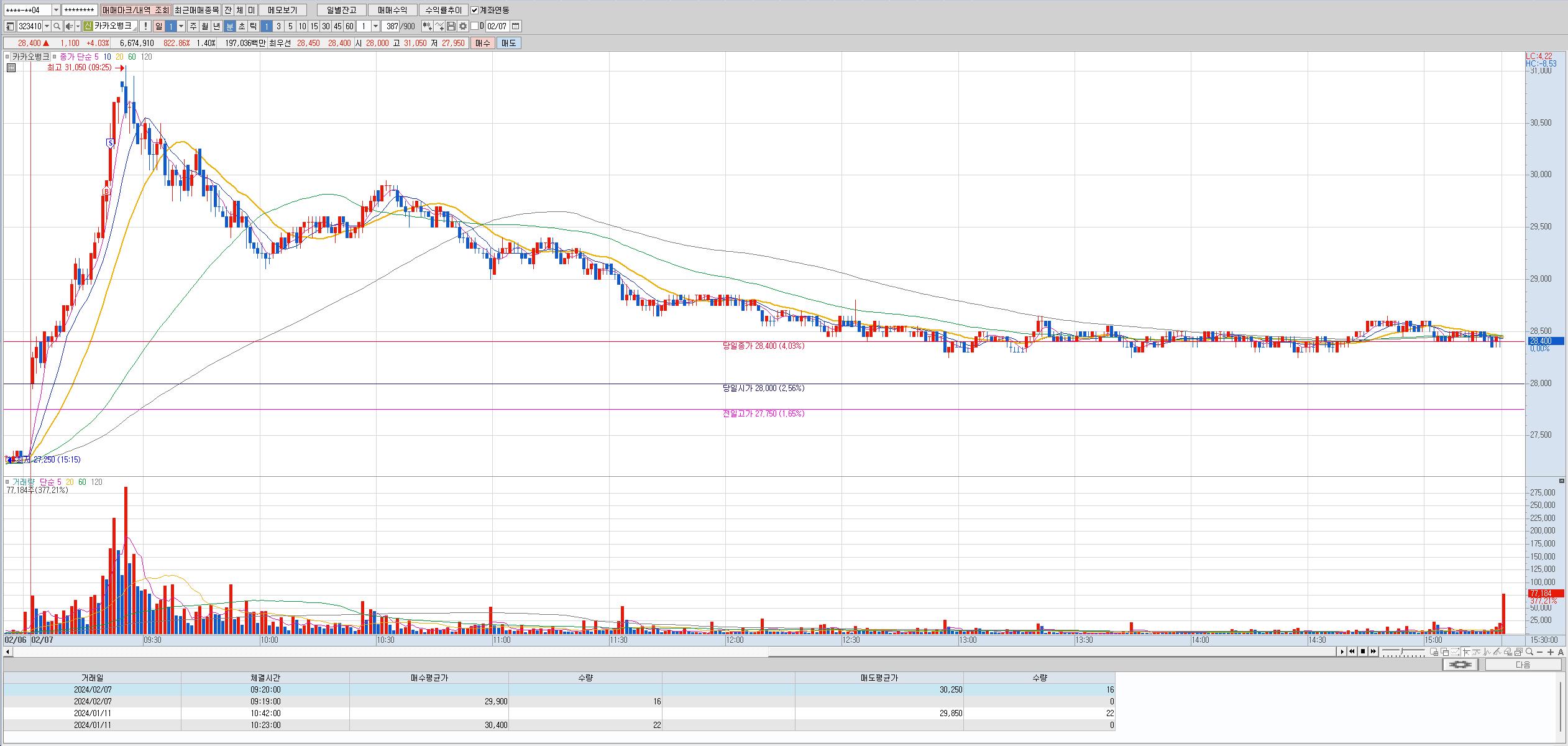Screen dimensions: 1568x746
Task: Expand the stock code 323410 dropdown
Action: [x=47, y=26]
